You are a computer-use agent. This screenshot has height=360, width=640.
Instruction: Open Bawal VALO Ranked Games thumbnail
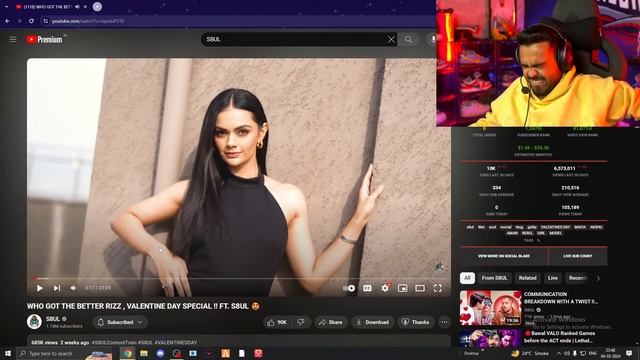coord(491,338)
